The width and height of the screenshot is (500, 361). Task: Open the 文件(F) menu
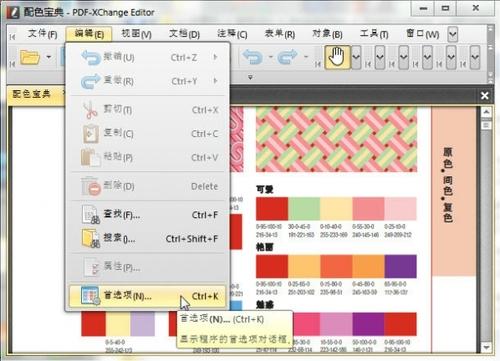pos(42,34)
